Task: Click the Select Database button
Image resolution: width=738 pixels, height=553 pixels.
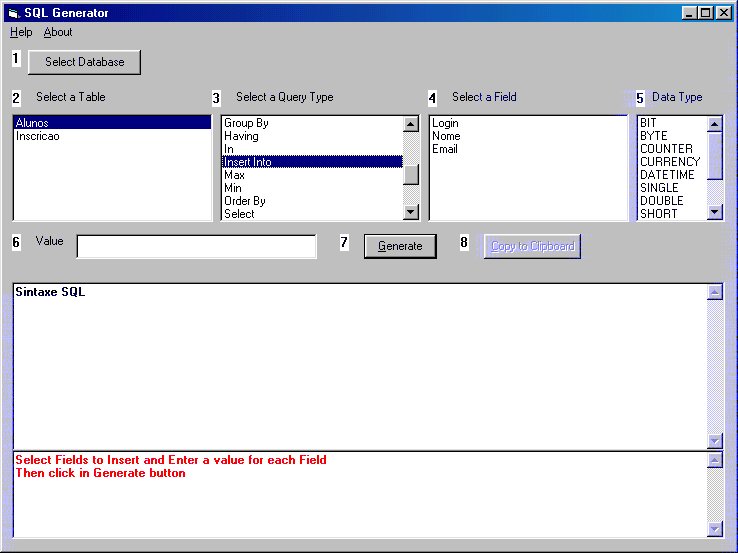Action: click(84, 62)
